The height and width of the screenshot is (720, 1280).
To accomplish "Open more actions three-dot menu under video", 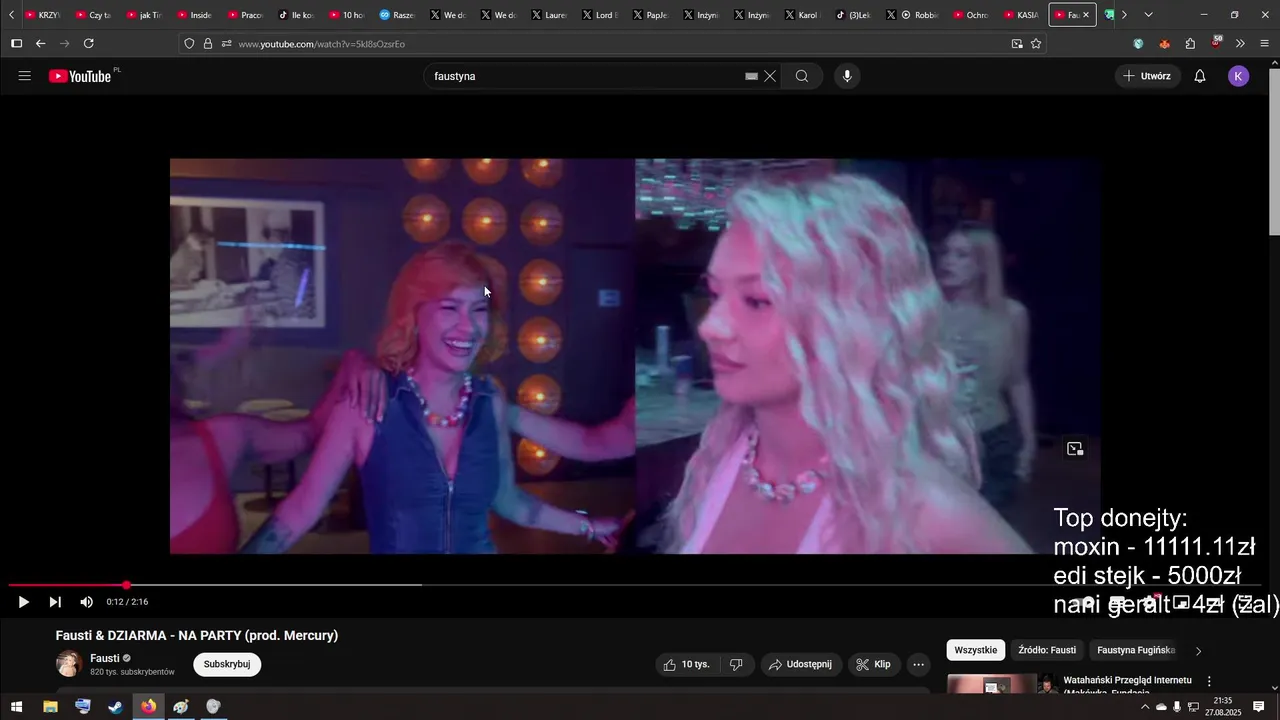I will pos(919,664).
